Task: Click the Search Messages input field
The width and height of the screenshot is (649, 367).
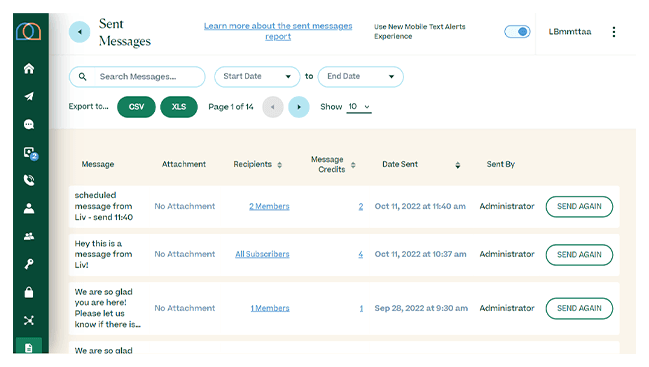Action: pyautogui.click(x=137, y=77)
